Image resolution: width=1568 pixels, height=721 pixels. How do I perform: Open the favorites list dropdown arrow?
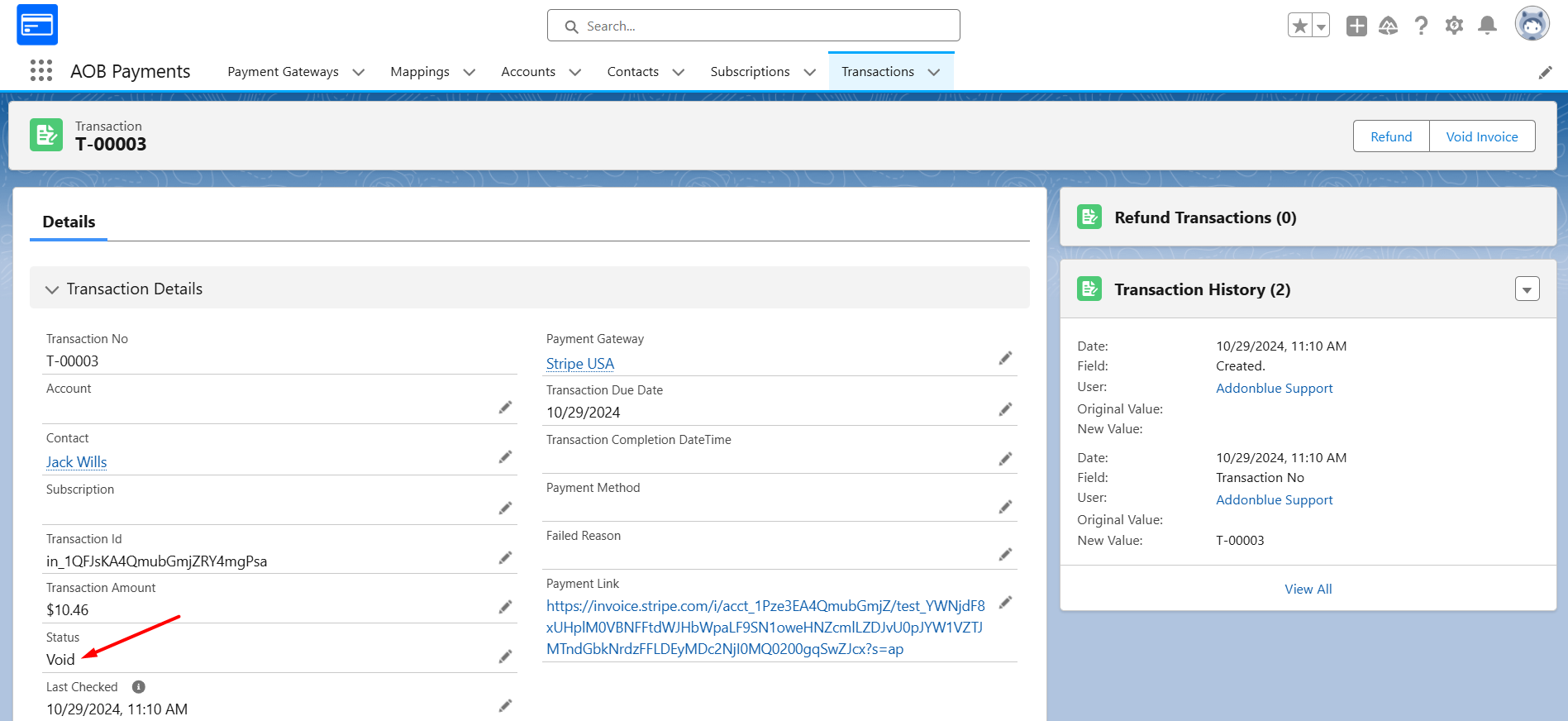(x=1321, y=26)
